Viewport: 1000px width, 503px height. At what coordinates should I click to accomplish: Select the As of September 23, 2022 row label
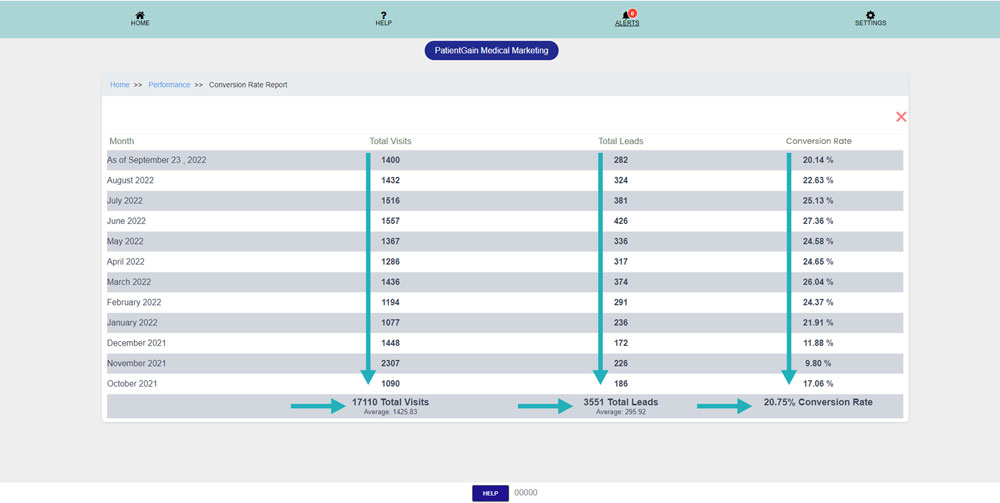point(156,160)
